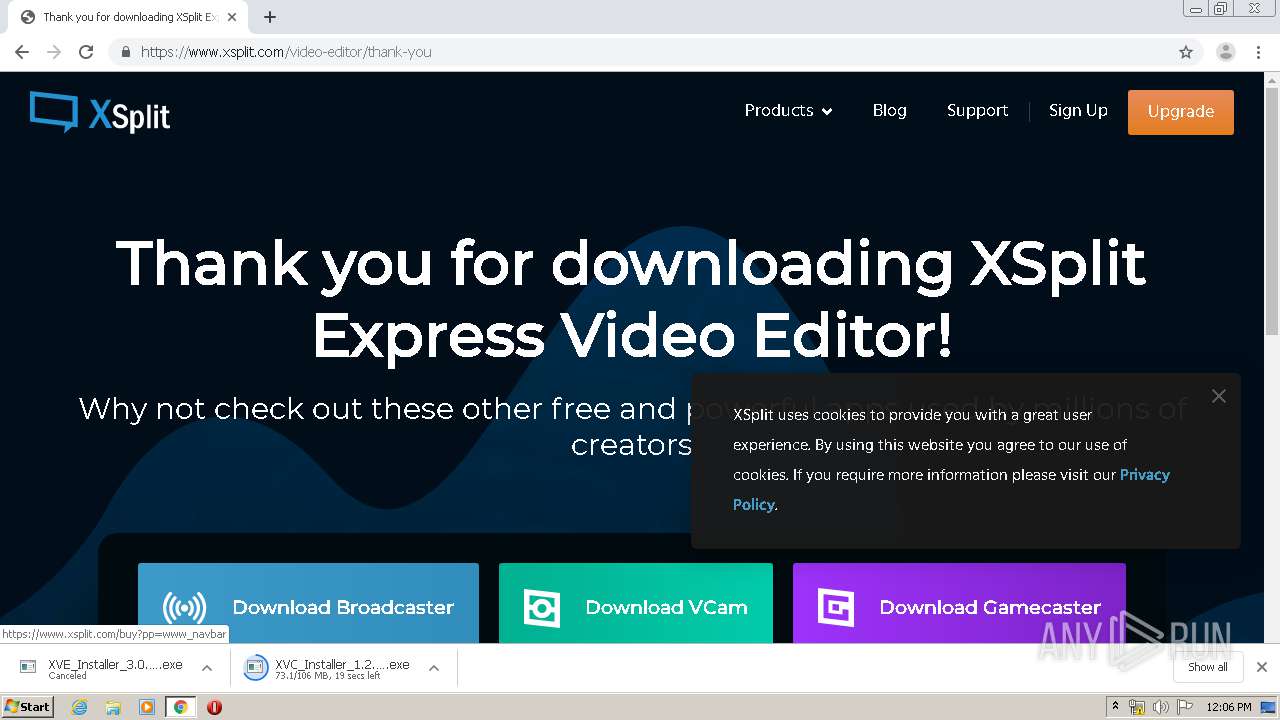Expand XVE_Installer download options arrow
1280x720 pixels.
click(x=207, y=668)
